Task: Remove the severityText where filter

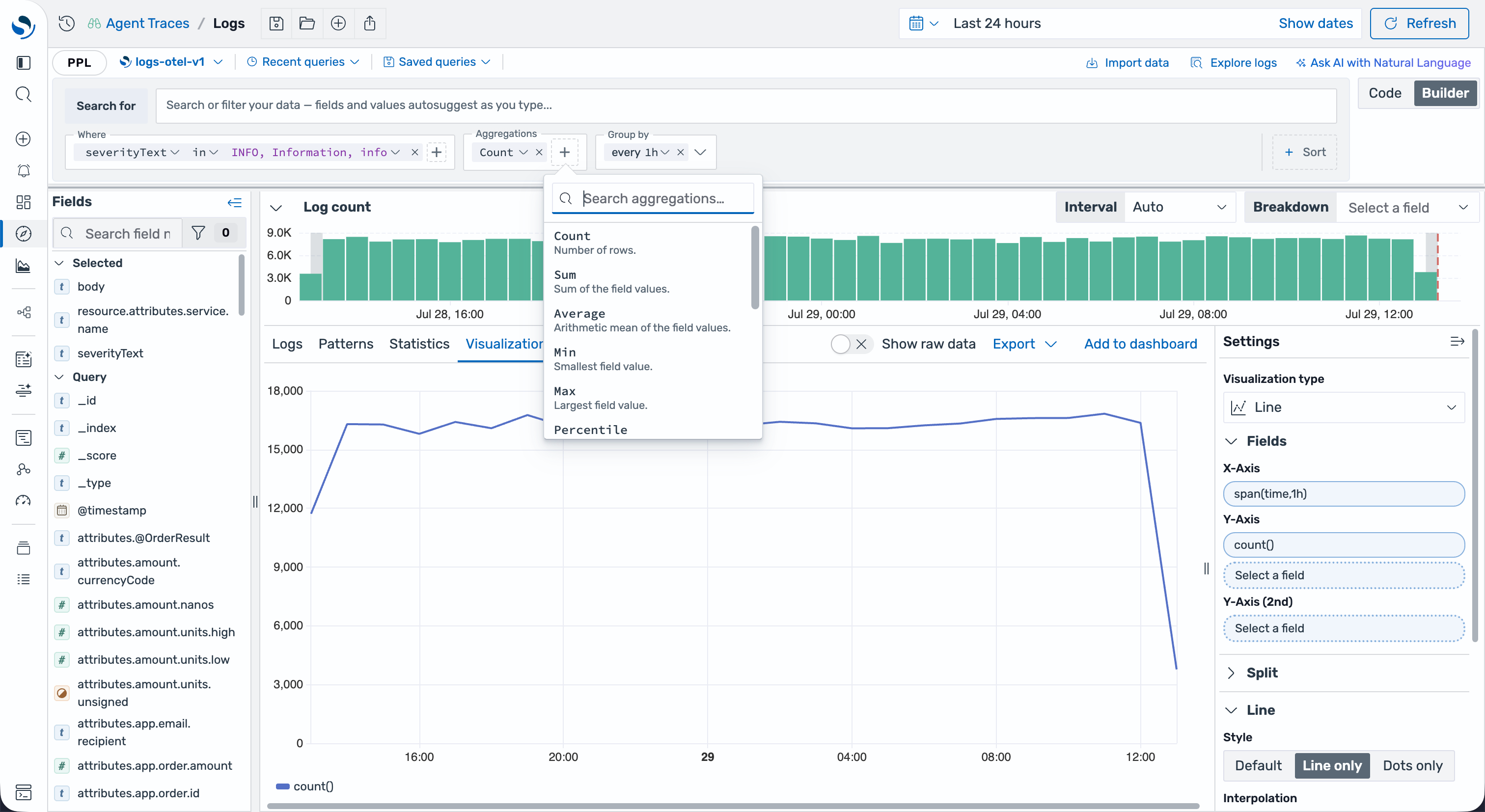Action: click(414, 152)
